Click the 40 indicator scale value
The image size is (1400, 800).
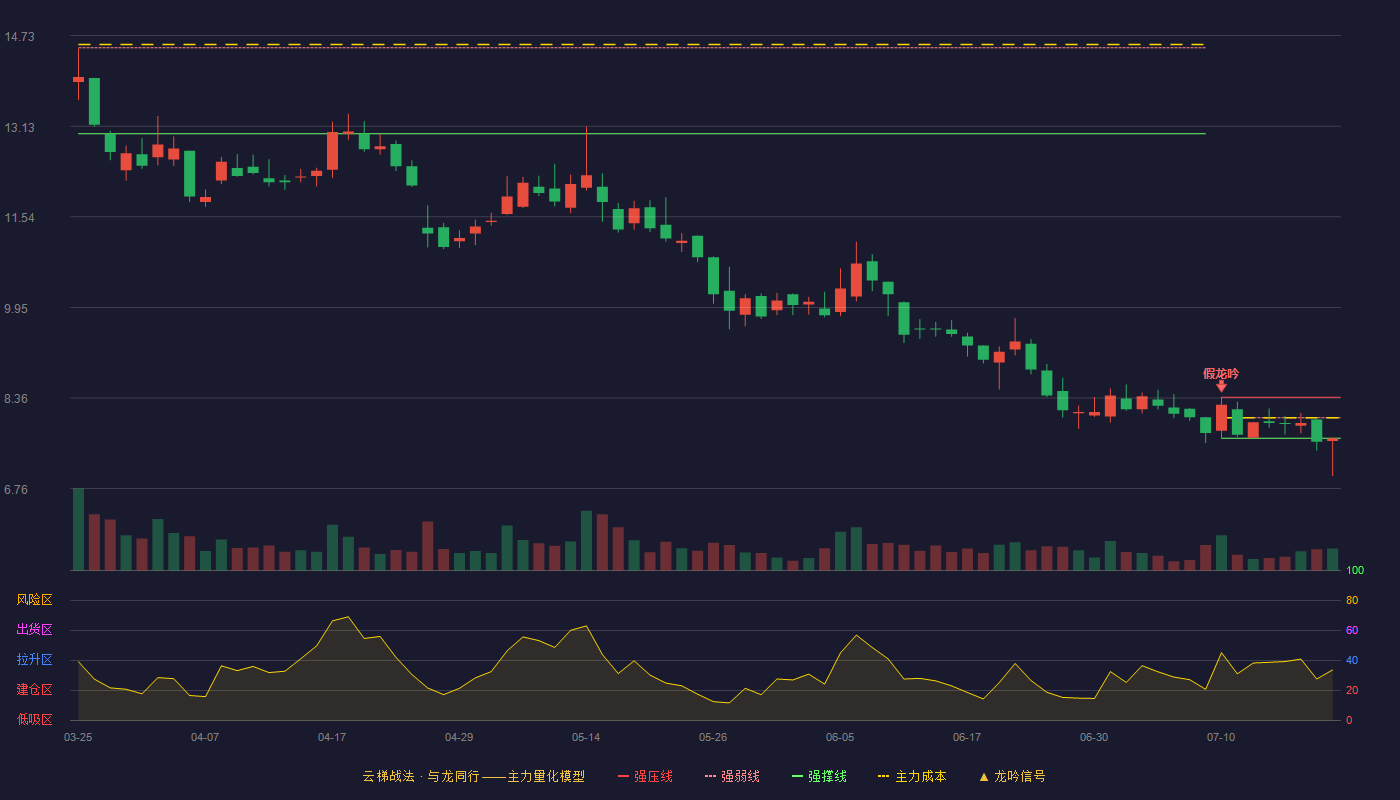click(1352, 660)
